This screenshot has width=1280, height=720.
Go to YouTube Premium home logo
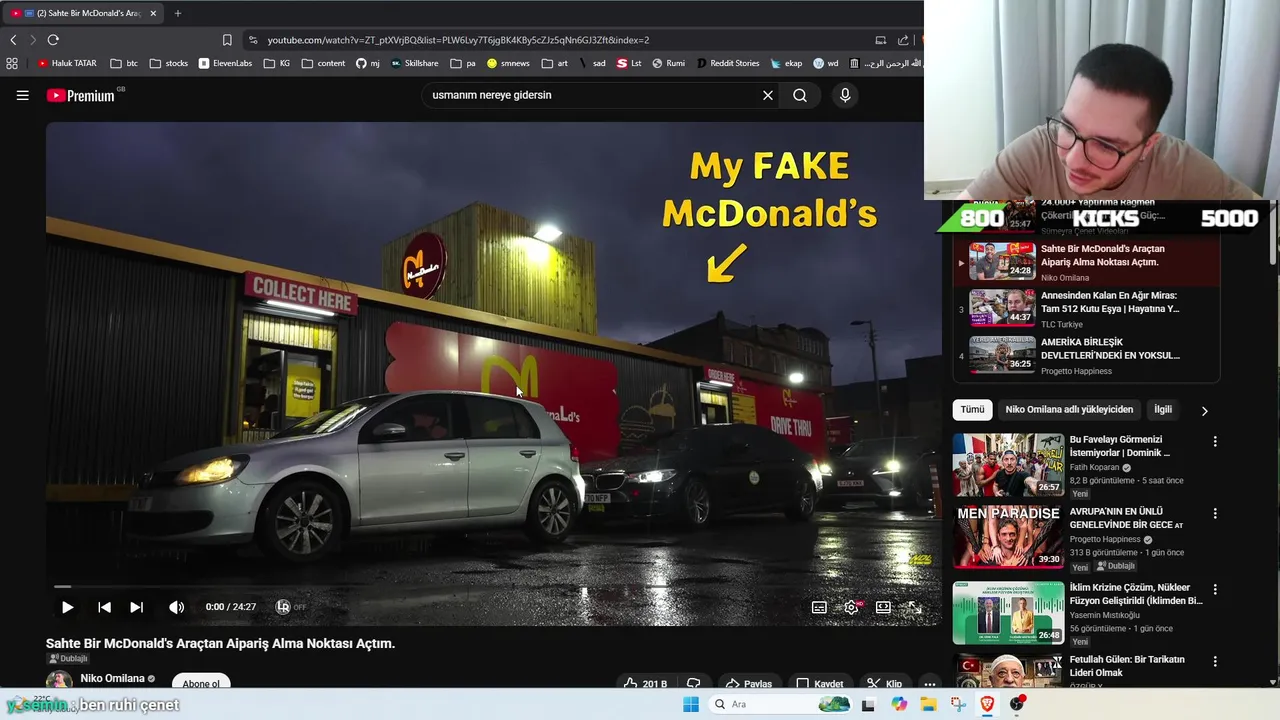81,96
